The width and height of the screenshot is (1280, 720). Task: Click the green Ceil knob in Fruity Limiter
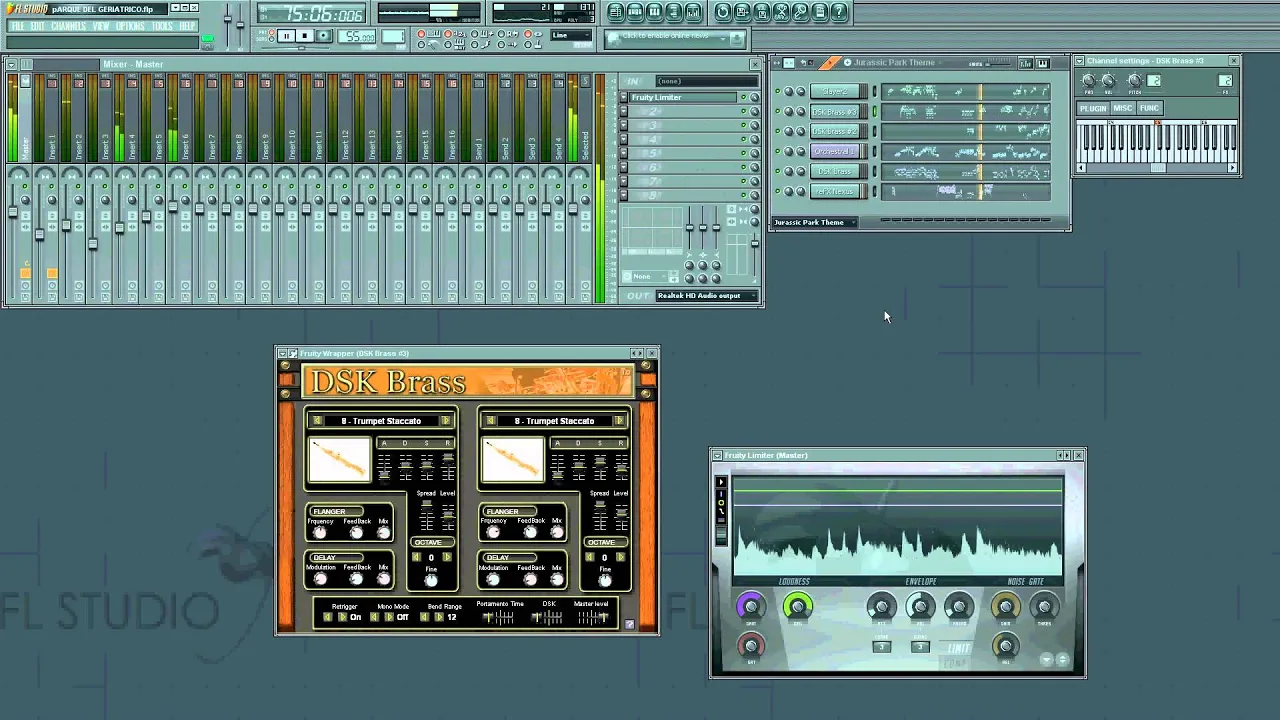click(x=798, y=606)
